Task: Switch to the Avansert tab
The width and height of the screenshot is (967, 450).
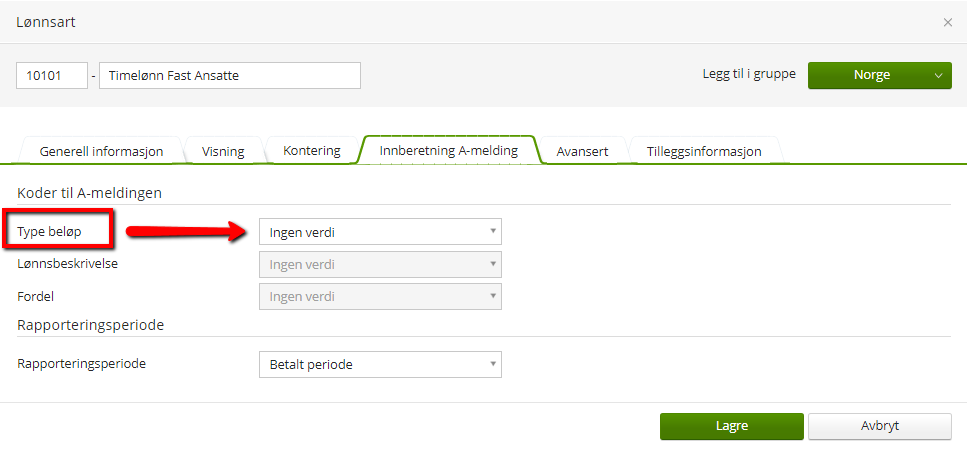Action: pos(582,151)
